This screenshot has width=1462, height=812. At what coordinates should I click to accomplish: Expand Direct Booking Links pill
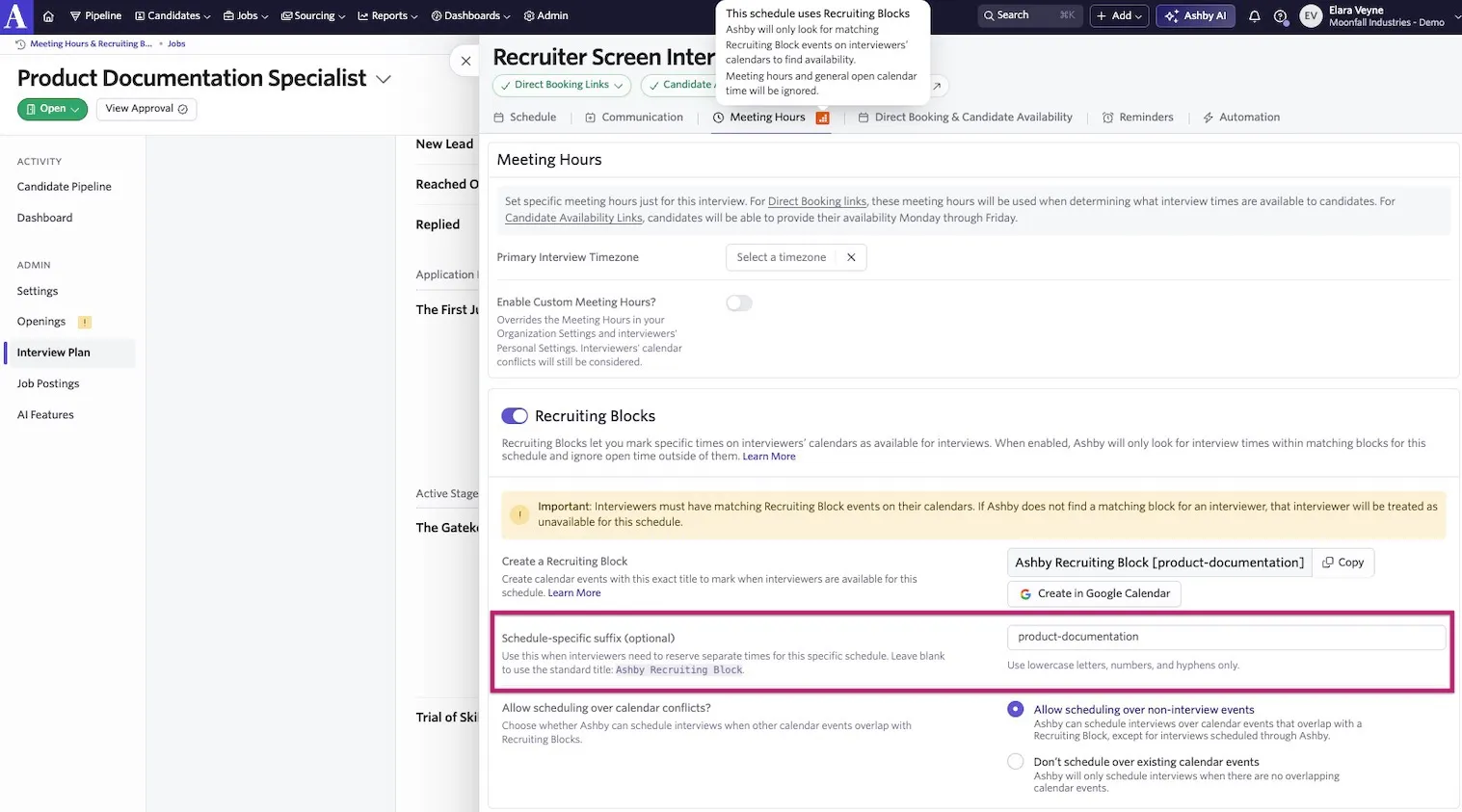coord(562,86)
